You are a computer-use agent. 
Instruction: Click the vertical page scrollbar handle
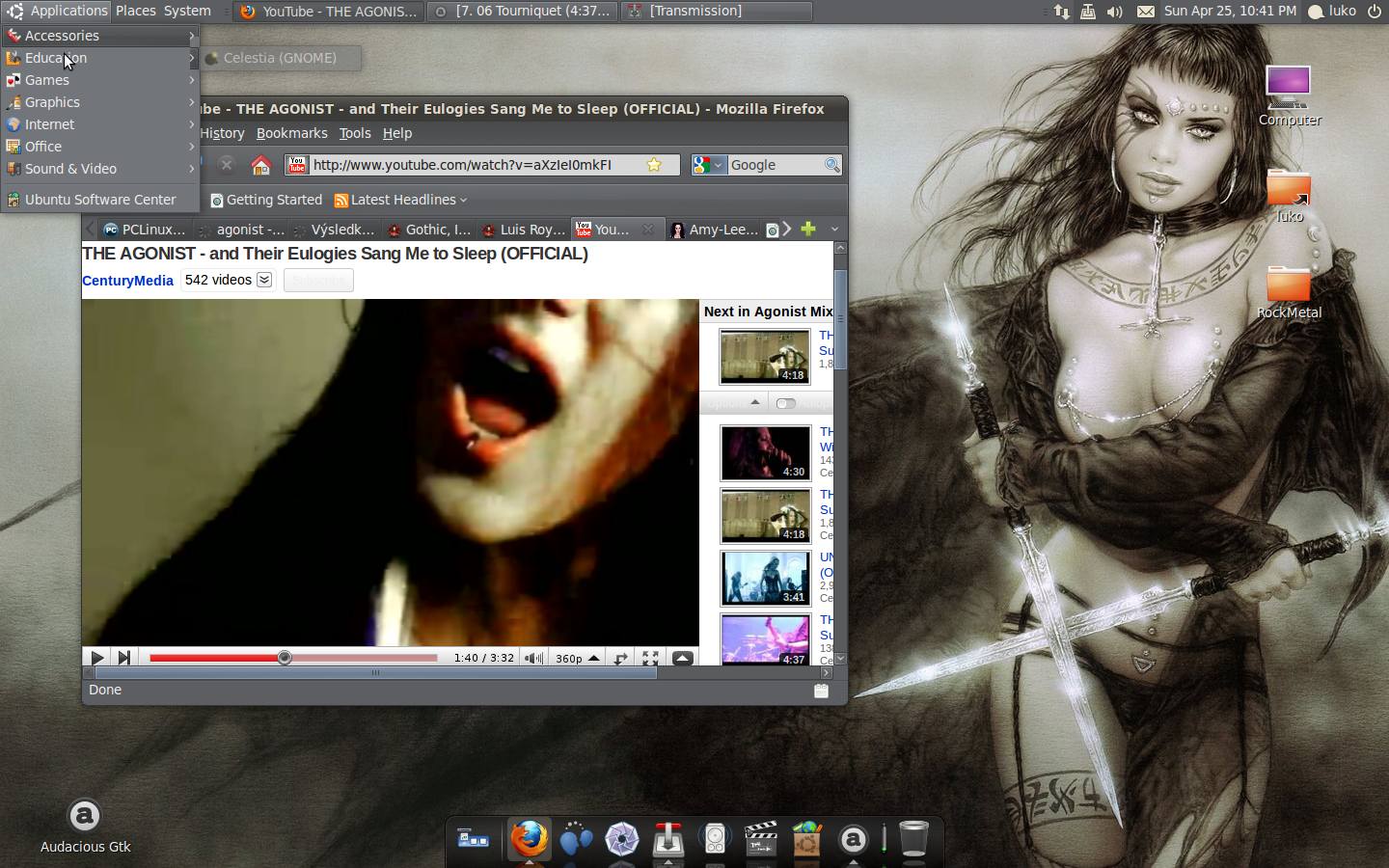coord(840,318)
